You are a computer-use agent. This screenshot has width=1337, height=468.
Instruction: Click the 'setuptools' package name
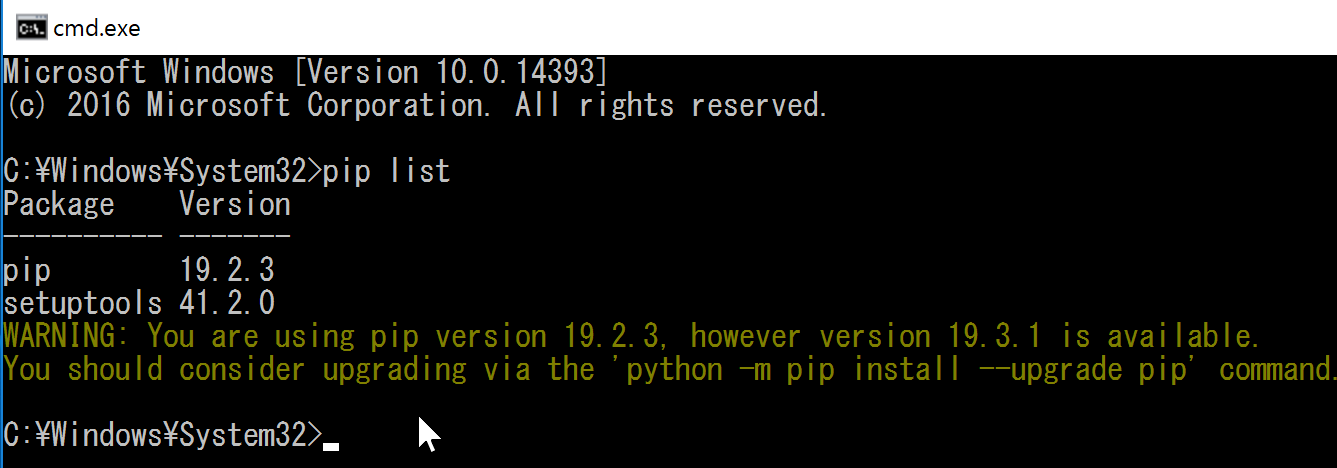pos(83,303)
